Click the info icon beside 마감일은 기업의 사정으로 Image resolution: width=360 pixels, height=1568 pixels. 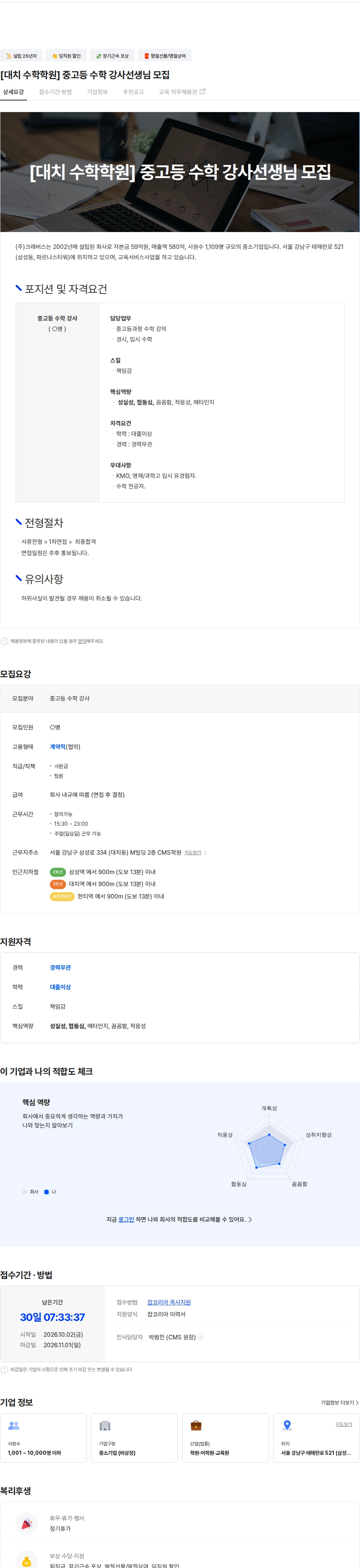pyautogui.click(x=5, y=1370)
